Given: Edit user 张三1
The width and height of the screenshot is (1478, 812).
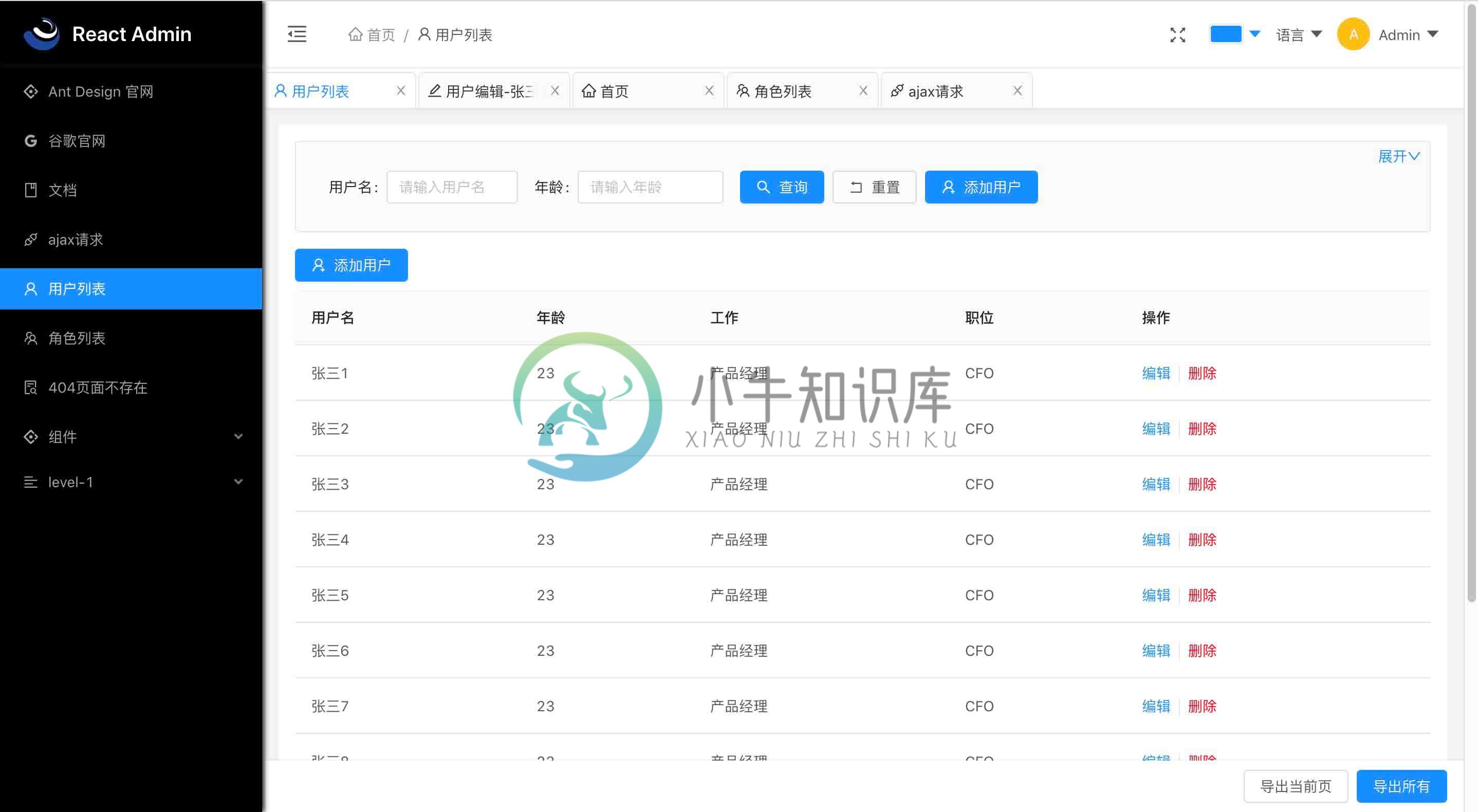Looking at the screenshot, I should (x=1156, y=374).
